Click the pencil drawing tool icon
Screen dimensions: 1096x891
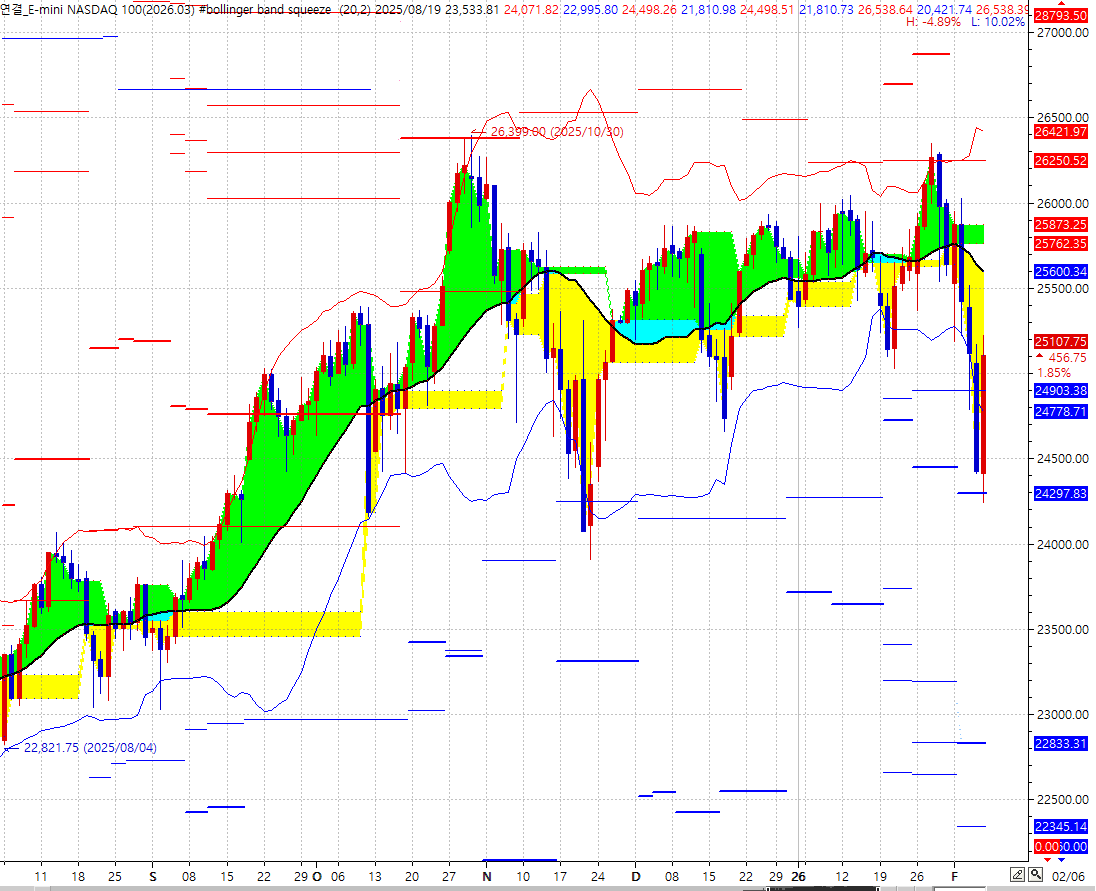click(x=1016, y=876)
